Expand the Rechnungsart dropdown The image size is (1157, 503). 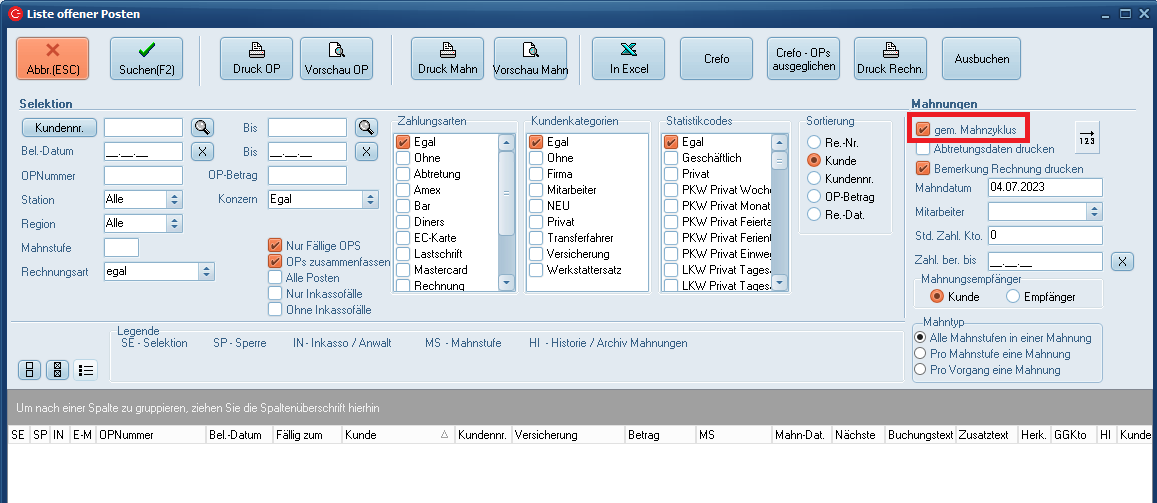pyautogui.click(x=207, y=271)
